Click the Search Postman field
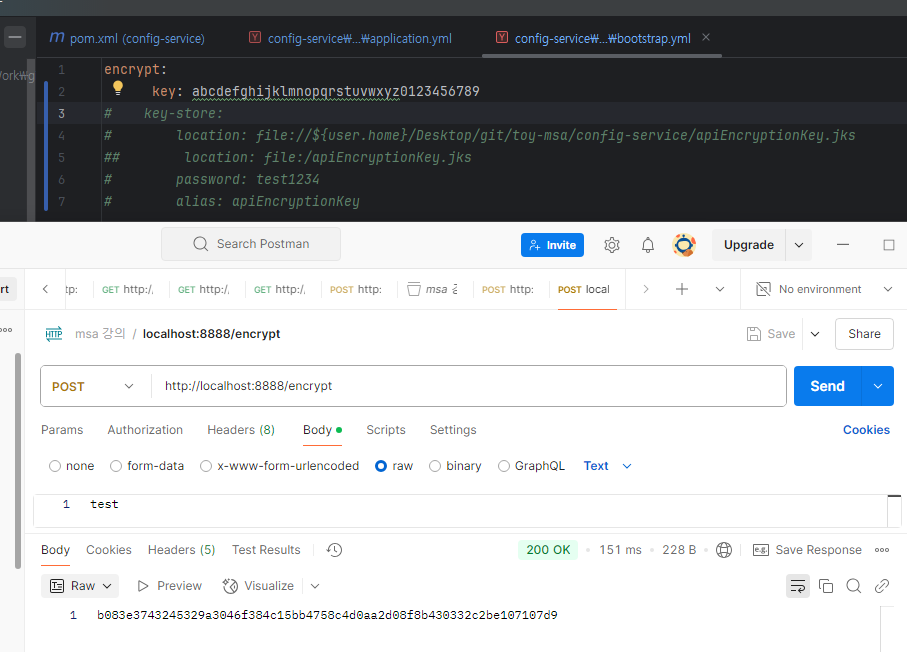 (x=251, y=244)
